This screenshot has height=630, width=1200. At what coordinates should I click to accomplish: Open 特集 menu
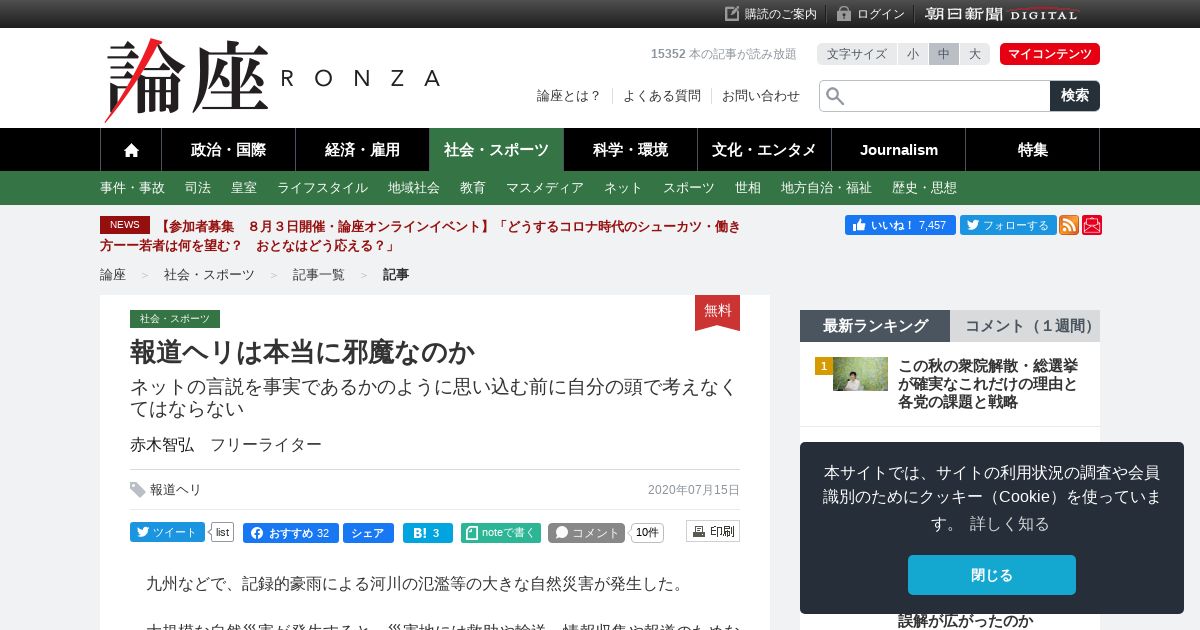point(1033,150)
